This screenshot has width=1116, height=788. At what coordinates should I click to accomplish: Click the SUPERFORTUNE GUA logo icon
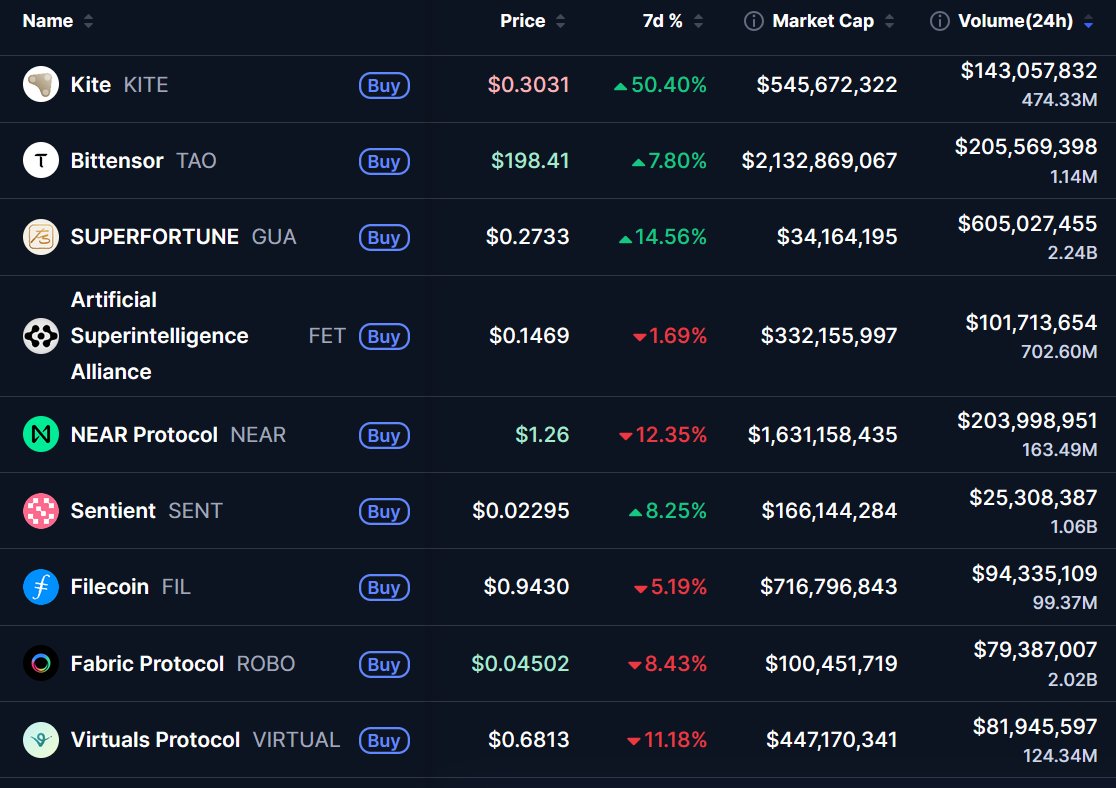(41, 237)
